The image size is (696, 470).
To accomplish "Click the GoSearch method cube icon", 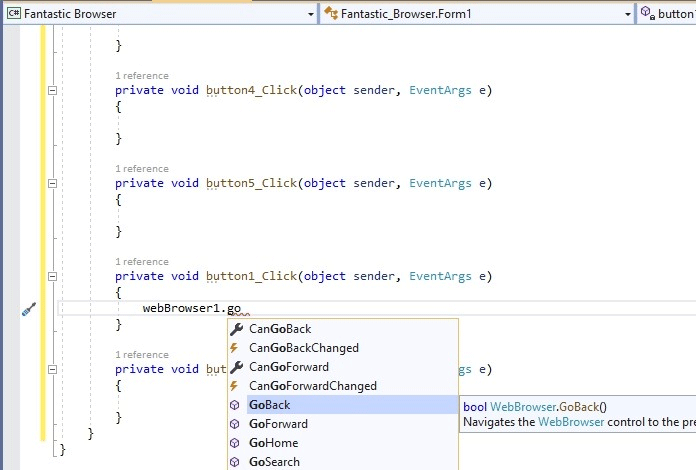I will pyautogui.click(x=235, y=462).
